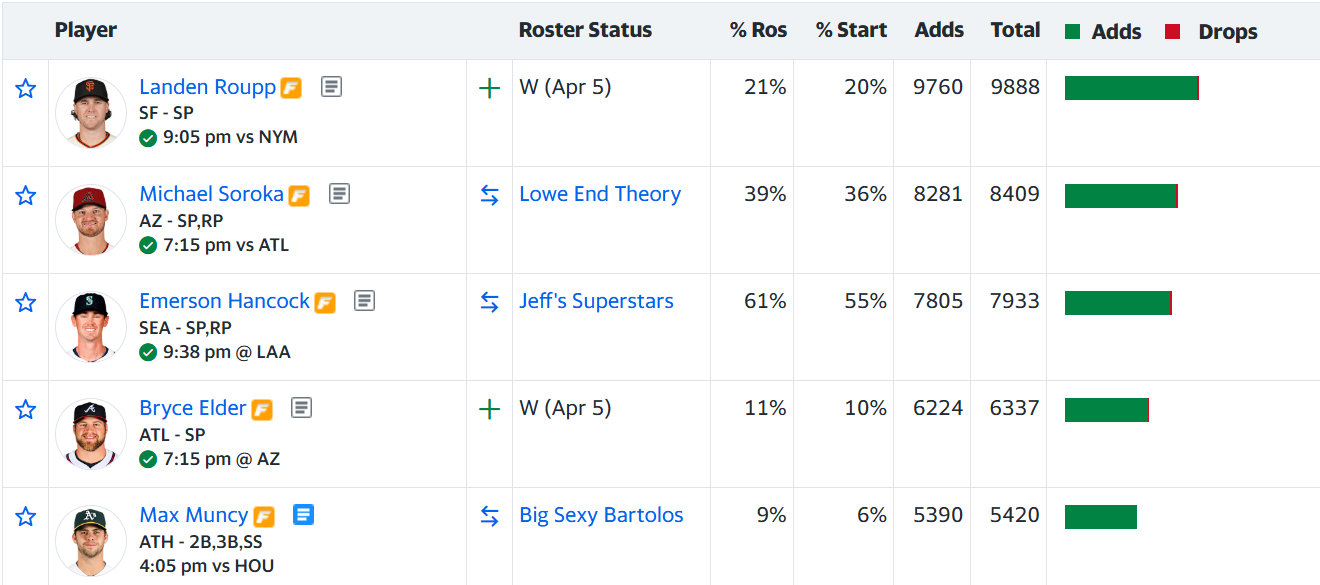Click trade arrows icon for Emerson Hancock
Viewport: 1320px width, 585px height.
[489, 302]
